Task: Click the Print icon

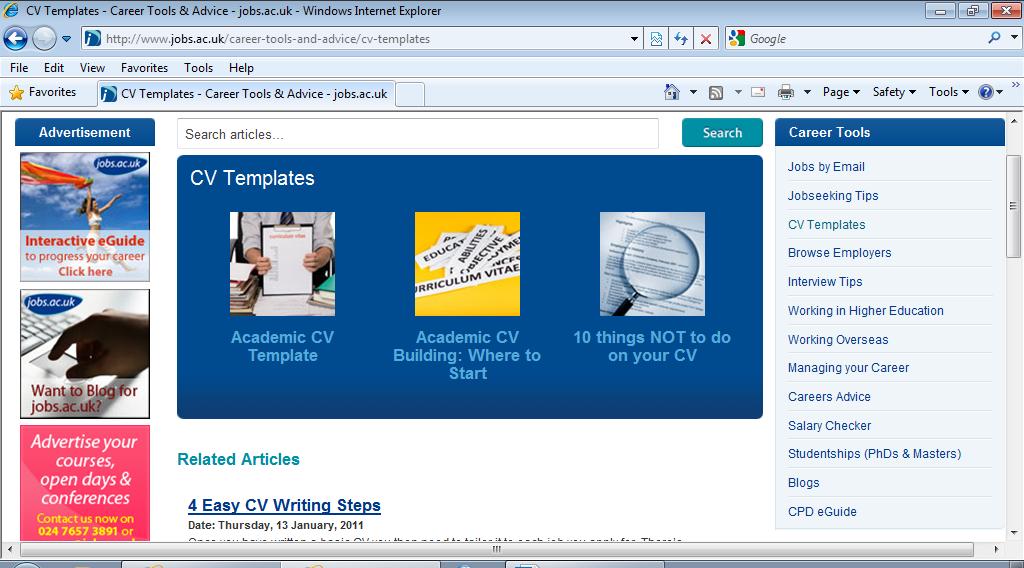Action: click(786, 92)
